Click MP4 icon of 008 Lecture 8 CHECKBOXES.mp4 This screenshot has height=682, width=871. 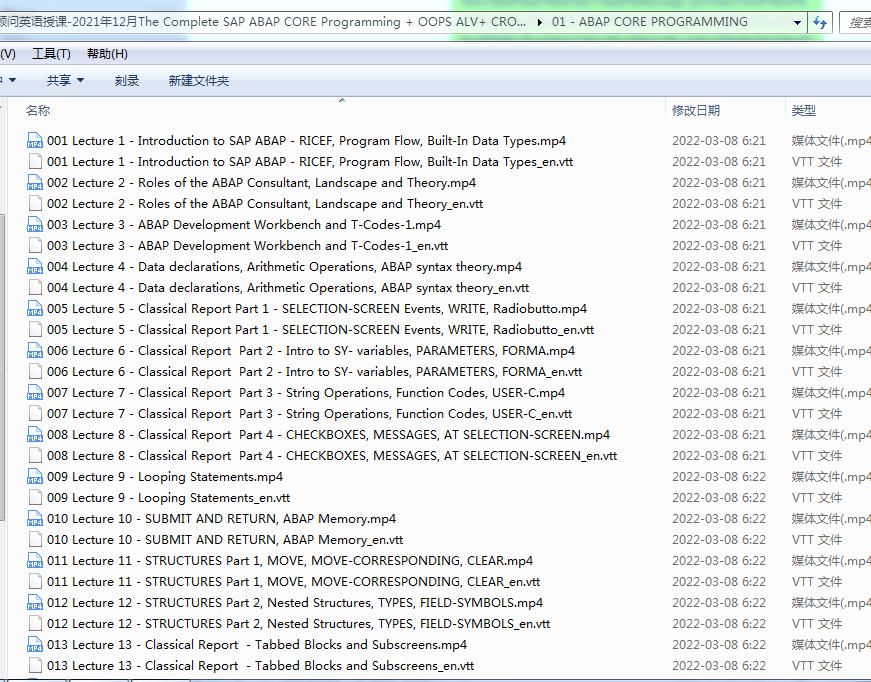tap(35, 434)
